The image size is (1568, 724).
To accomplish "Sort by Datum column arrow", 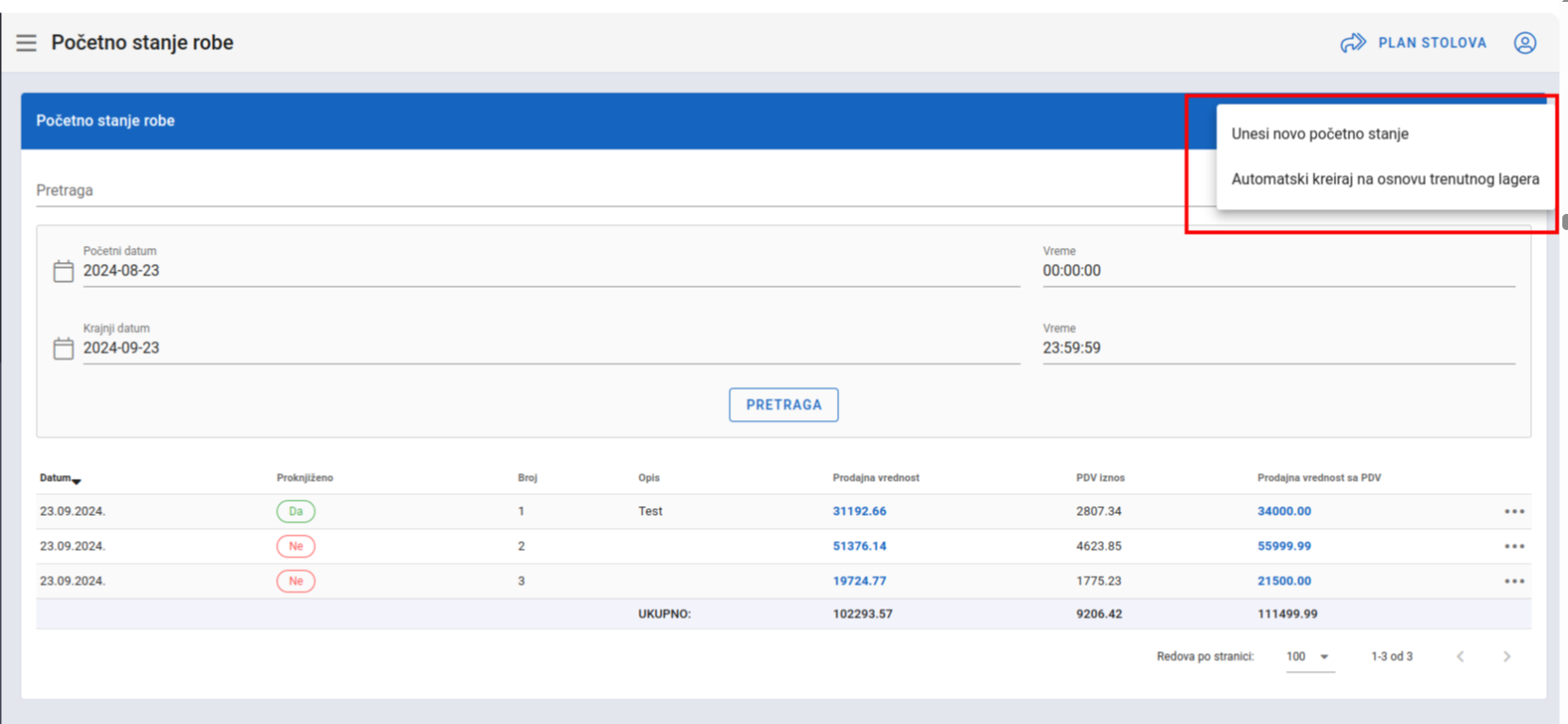I will pos(77,481).
